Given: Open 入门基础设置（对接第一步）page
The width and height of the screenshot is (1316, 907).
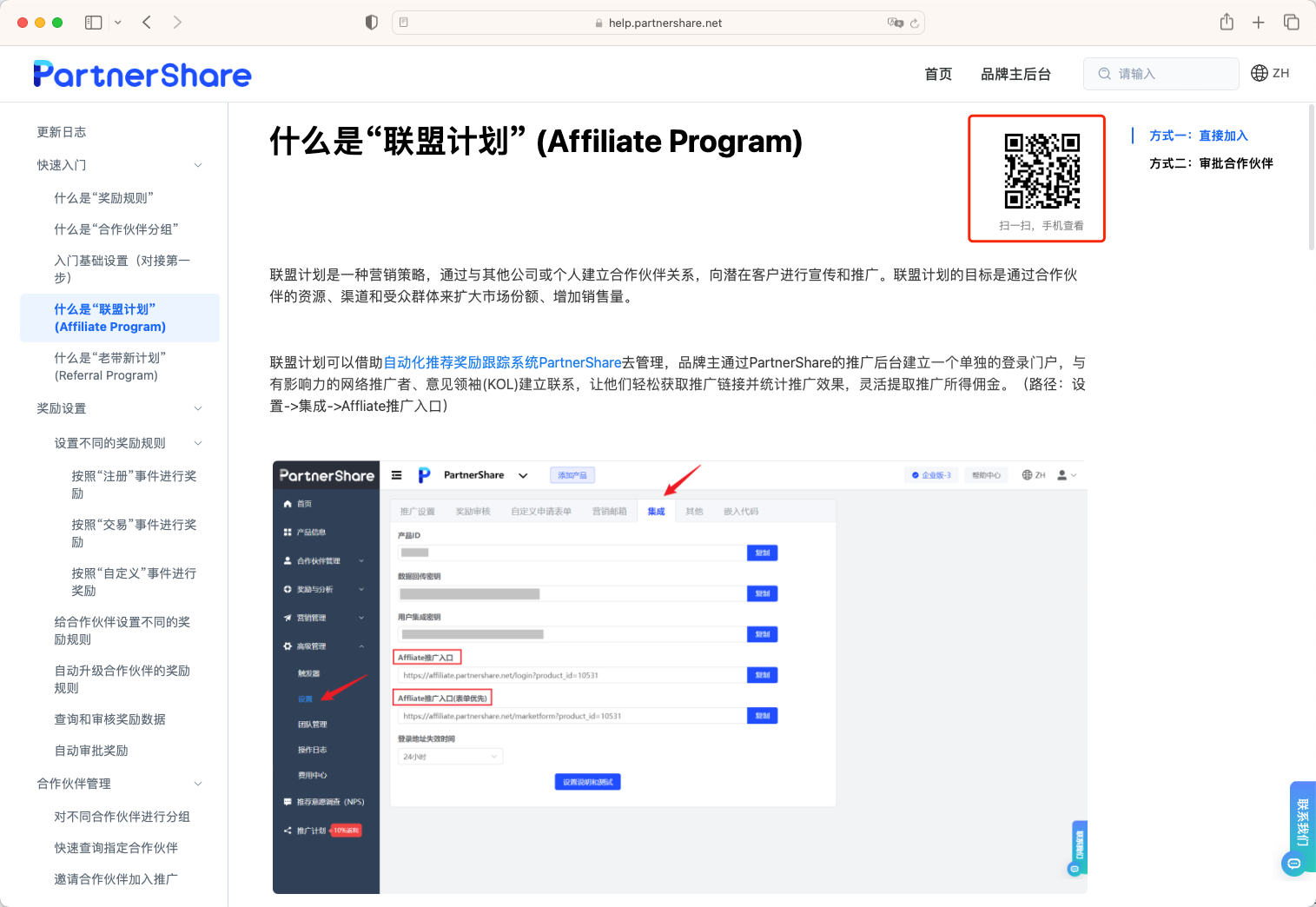Looking at the screenshot, I should click(122, 269).
